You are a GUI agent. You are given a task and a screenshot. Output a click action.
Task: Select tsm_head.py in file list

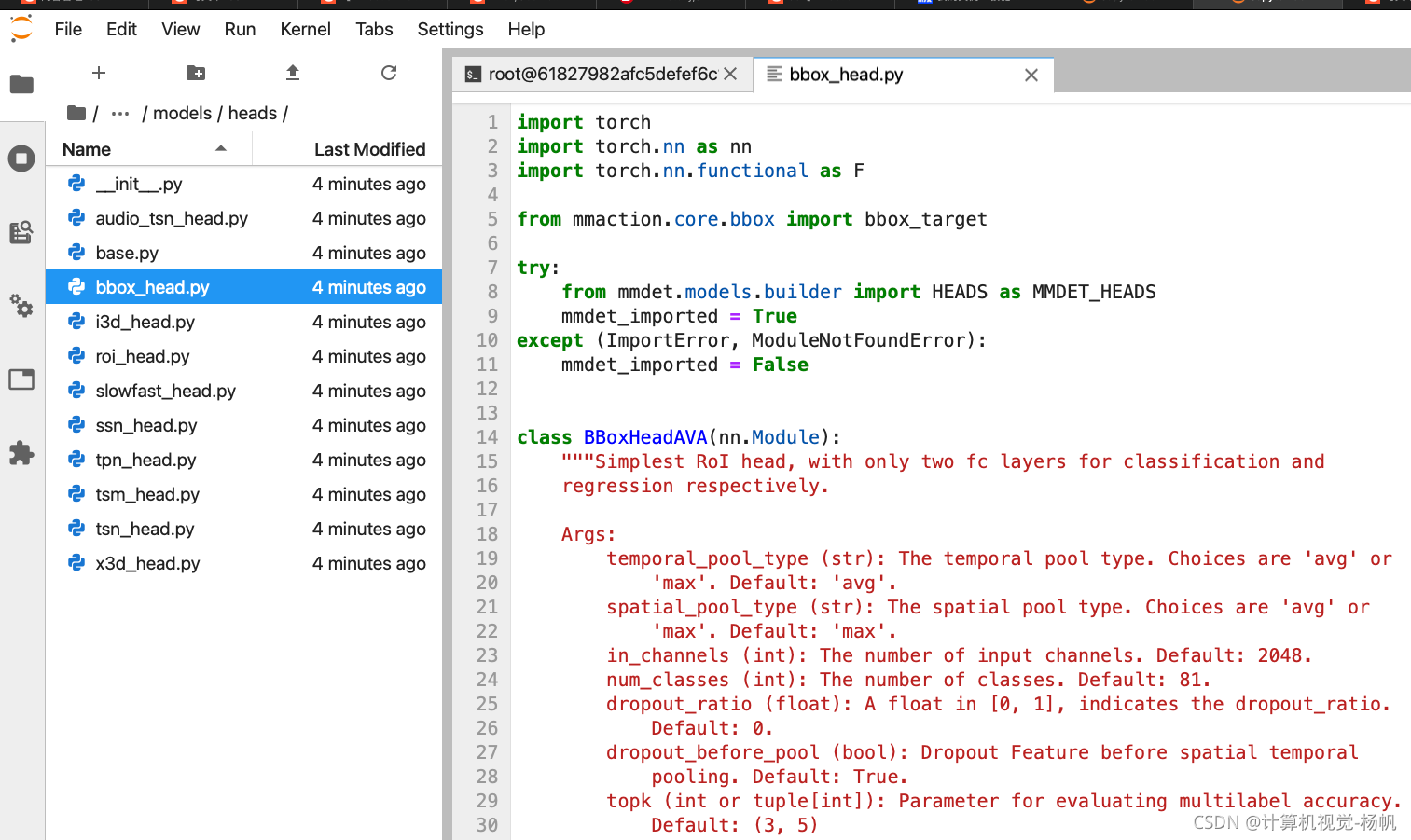click(x=244, y=494)
